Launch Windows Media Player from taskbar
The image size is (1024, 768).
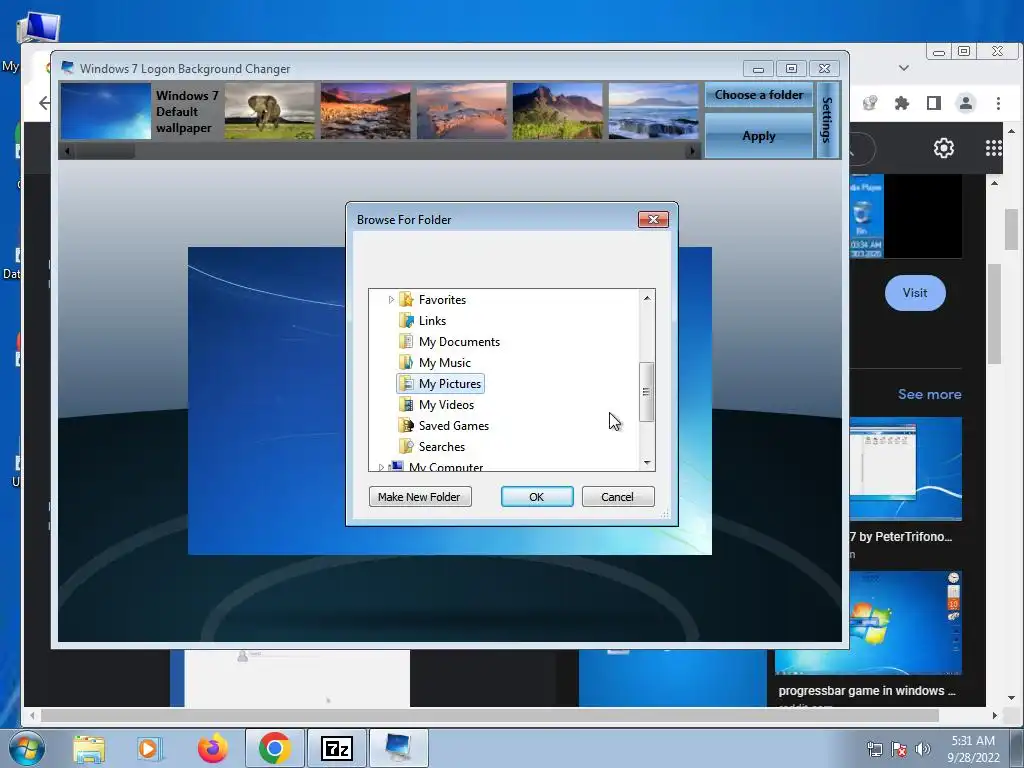[x=149, y=749]
